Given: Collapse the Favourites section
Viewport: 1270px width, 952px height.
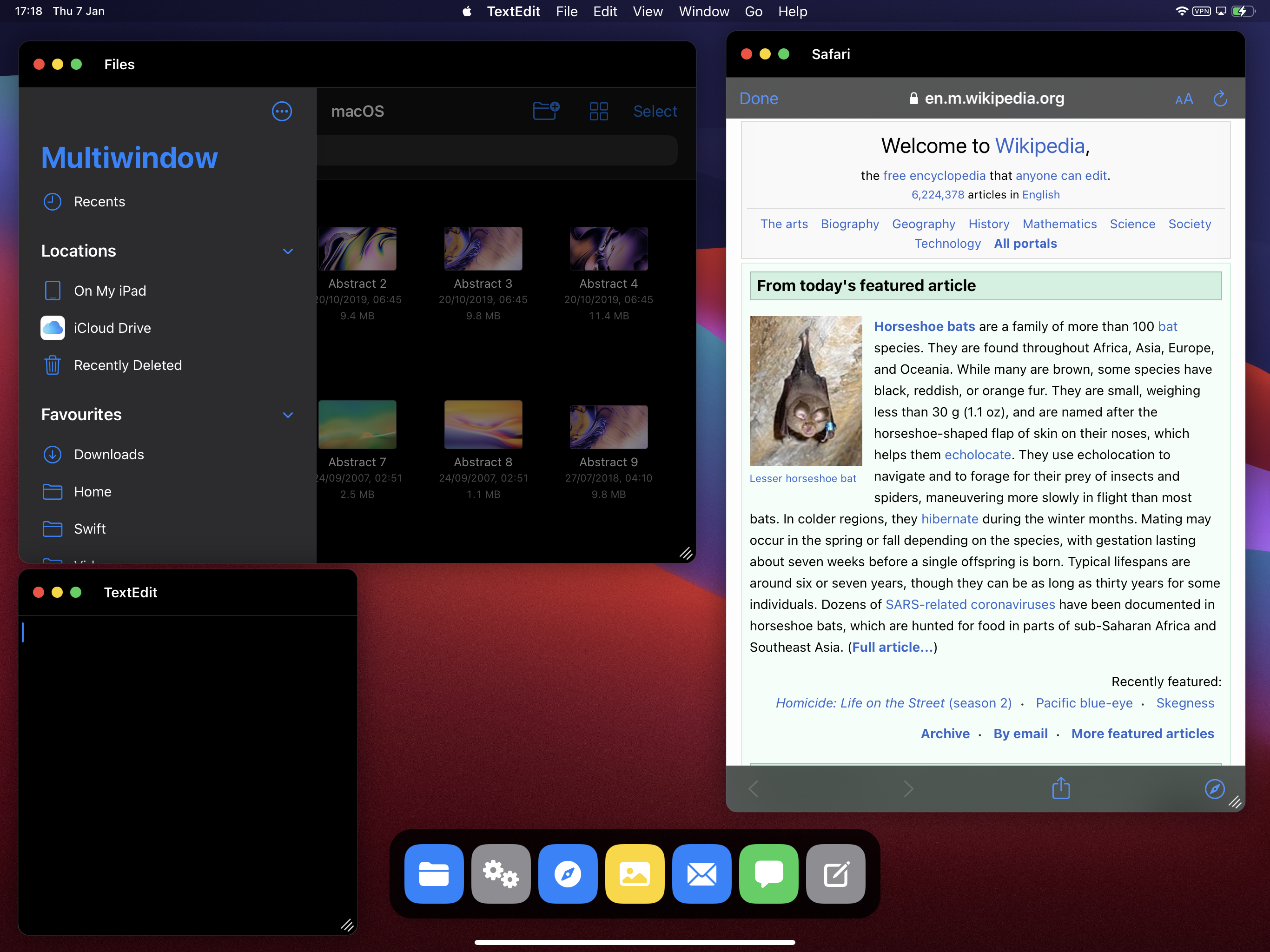Looking at the screenshot, I should pyautogui.click(x=288, y=415).
